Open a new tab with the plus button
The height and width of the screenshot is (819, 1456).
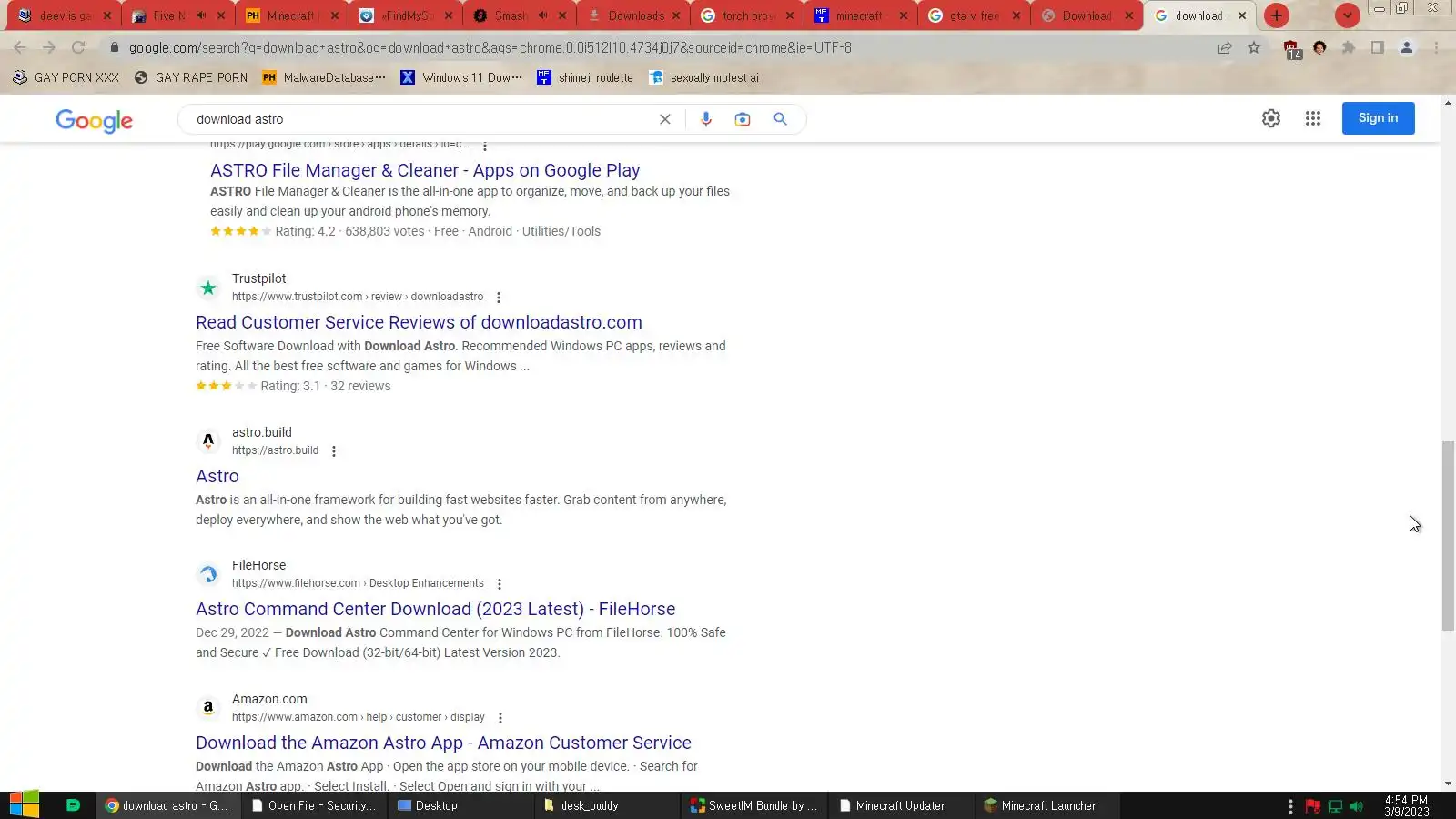1277,15
